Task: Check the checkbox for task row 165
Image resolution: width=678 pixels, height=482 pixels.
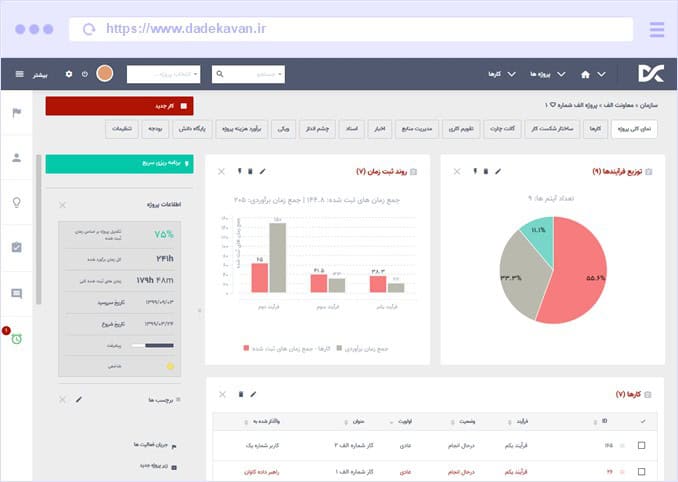Action: [641, 445]
